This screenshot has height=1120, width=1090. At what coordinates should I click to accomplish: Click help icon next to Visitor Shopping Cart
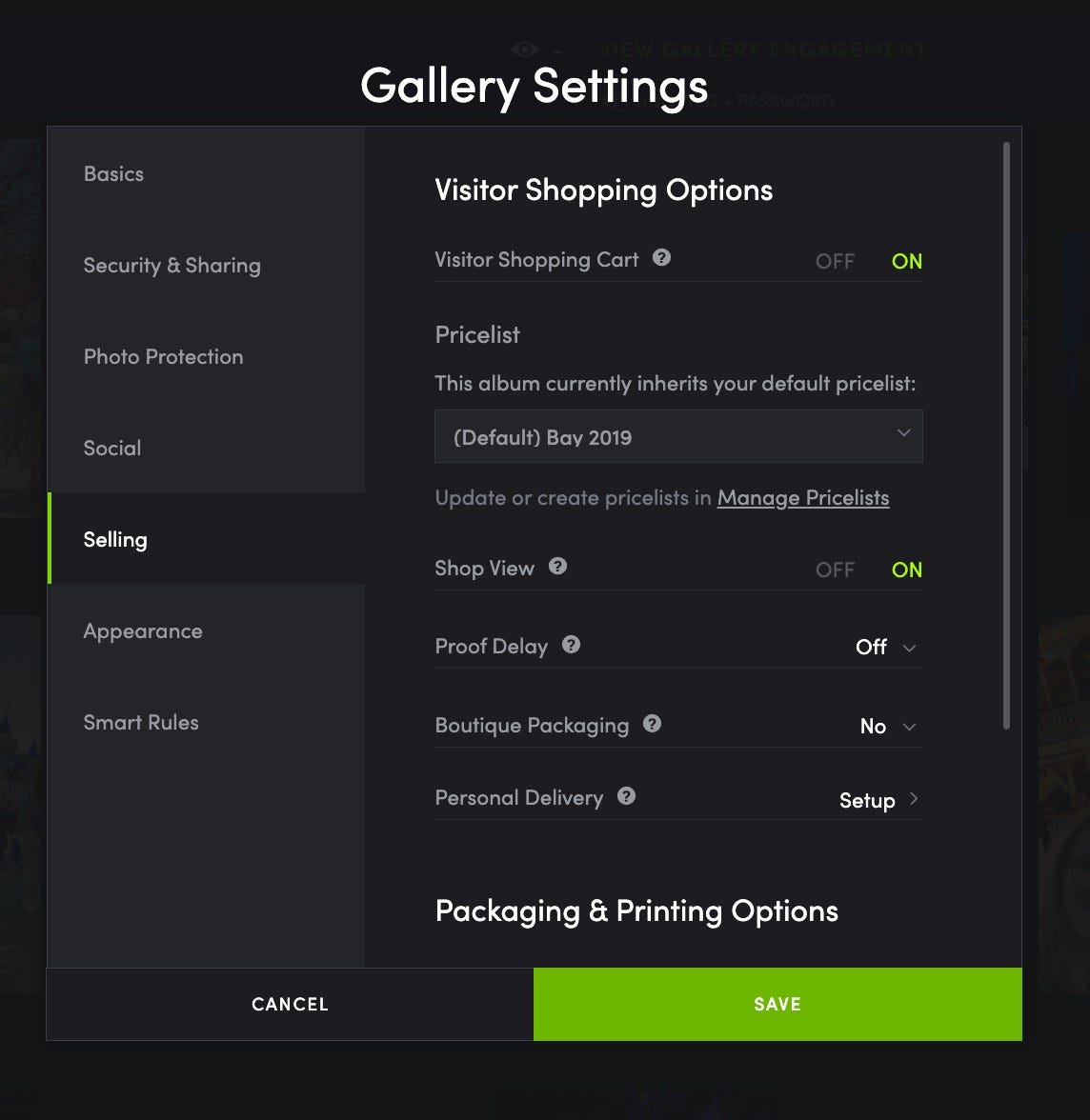tap(661, 258)
